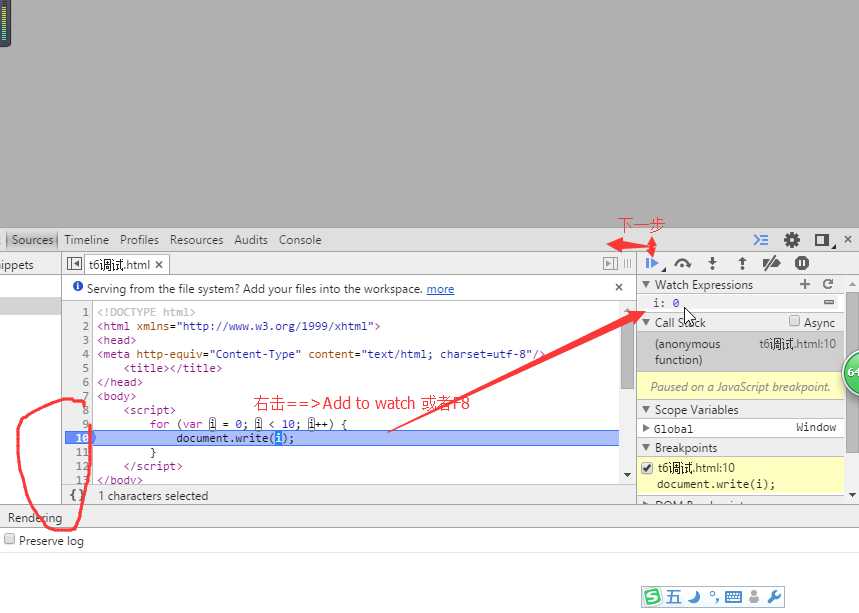The width and height of the screenshot is (859, 613).
Task: Open the Audits panel tab
Action: pyautogui.click(x=251, y=240)
